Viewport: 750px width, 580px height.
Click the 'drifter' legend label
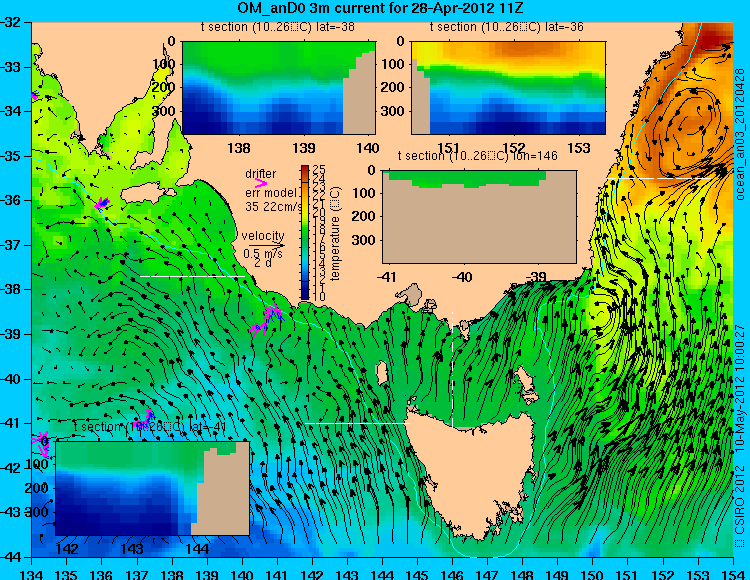[260, 174]
